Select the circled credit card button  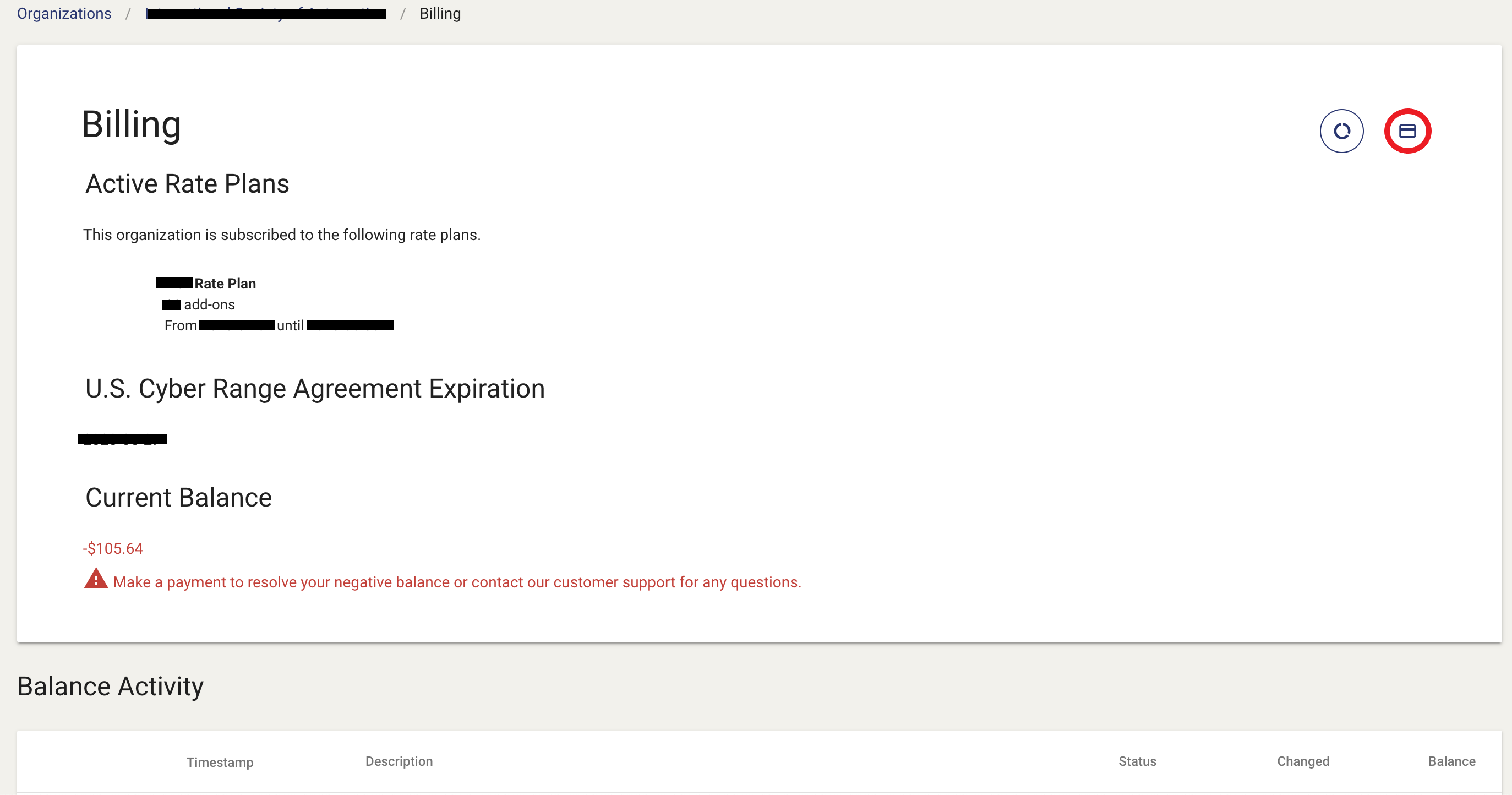coord(1409,131)
